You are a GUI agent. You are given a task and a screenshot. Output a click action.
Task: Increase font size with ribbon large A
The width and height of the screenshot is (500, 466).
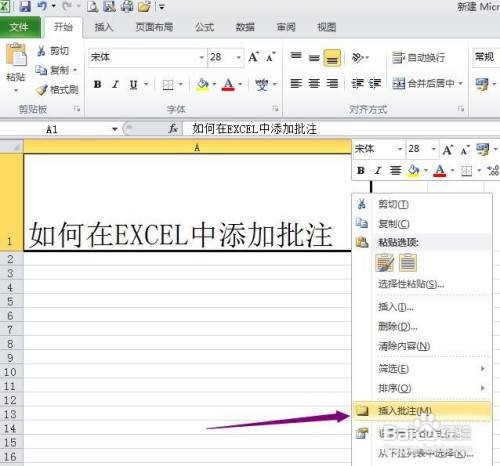click(254, 57)
